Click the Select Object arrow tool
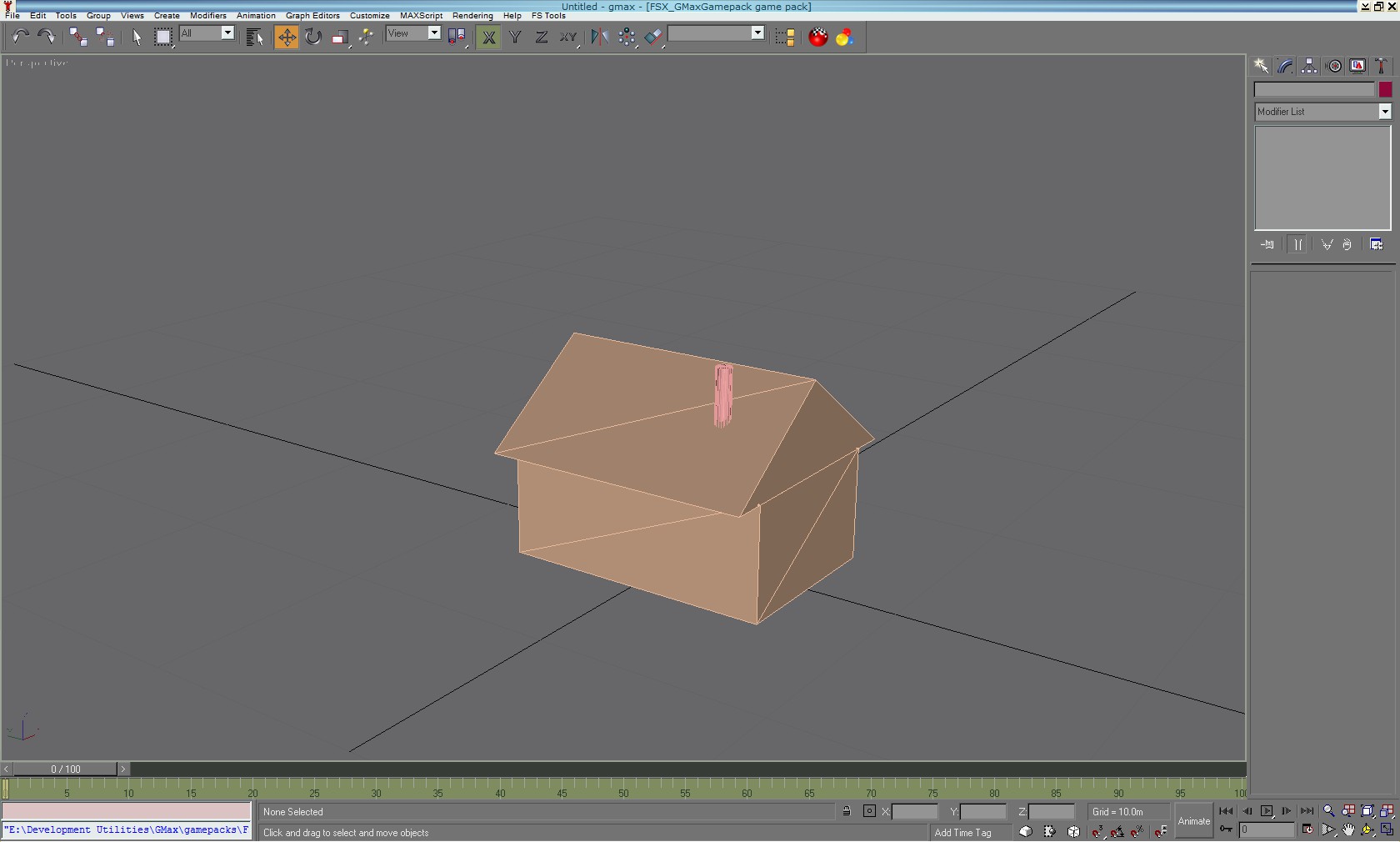This screenshot has height=842, width=1400. 137,37
